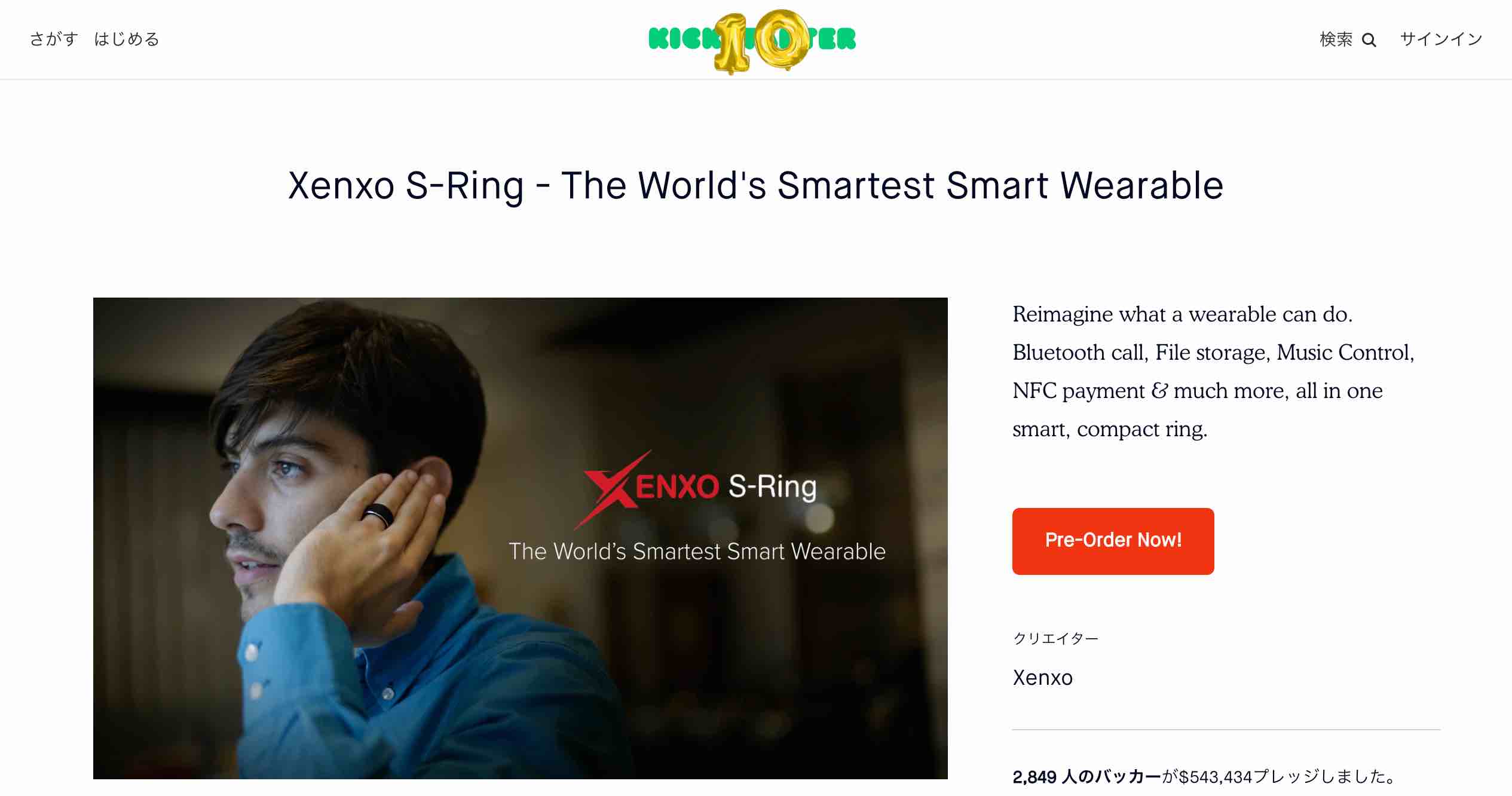
Task: Click the S-Ring text in image
Action: point(772,487)
